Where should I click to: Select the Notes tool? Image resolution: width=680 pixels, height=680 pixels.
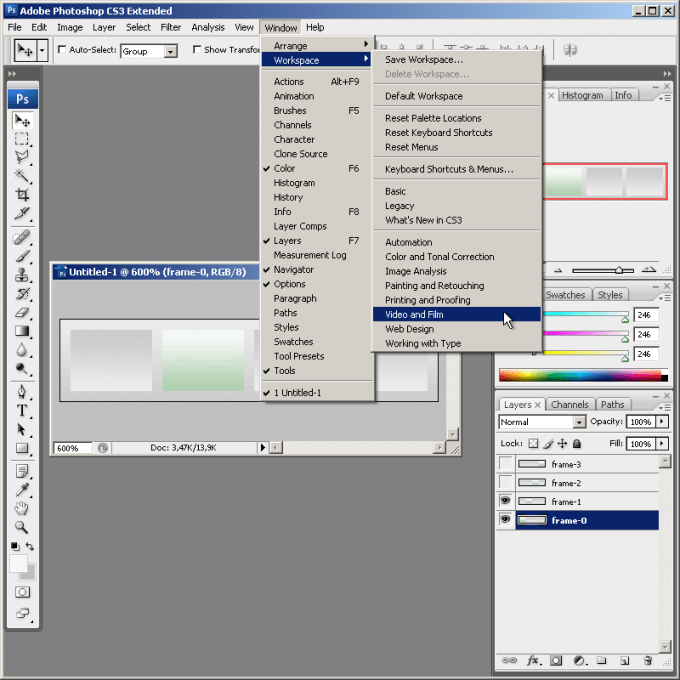click(x=22, y=471)
